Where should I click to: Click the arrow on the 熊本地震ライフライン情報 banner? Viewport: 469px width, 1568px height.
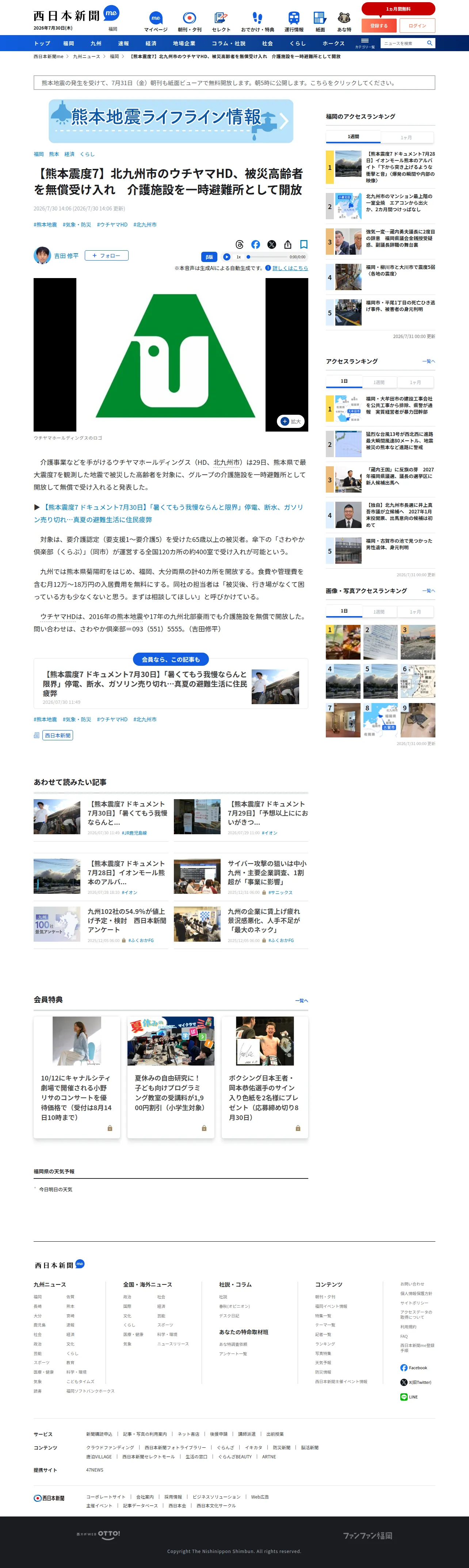(284, 121)
